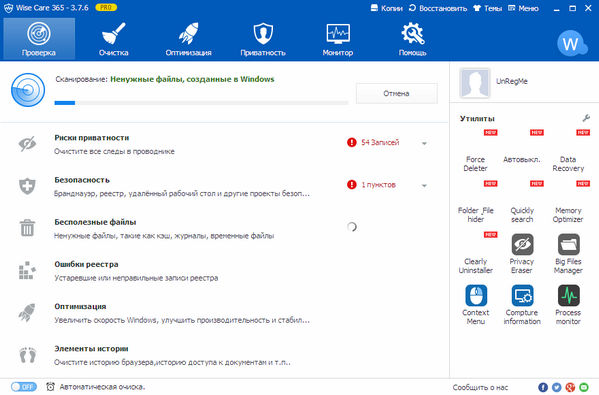599x395 pixels.
Task: Open the Темы themes menu
Action: click(487, 8)
